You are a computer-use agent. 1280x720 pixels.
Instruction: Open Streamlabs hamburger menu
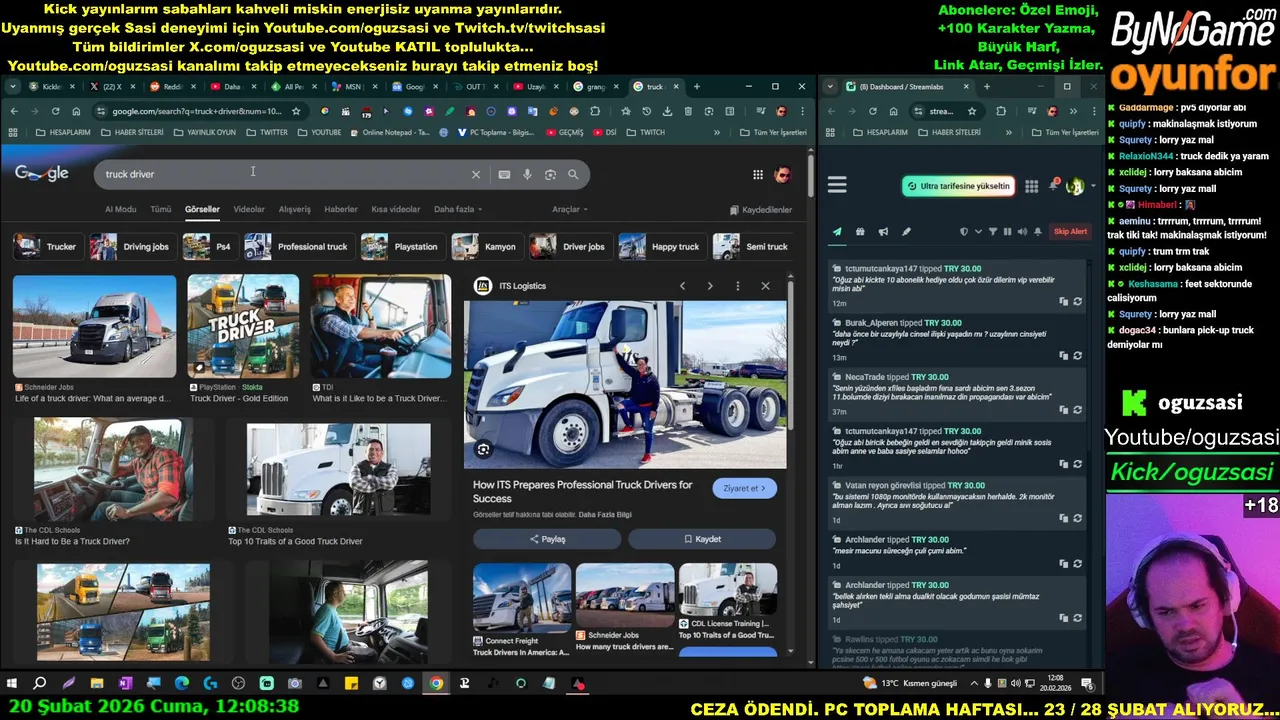point(837,185)
